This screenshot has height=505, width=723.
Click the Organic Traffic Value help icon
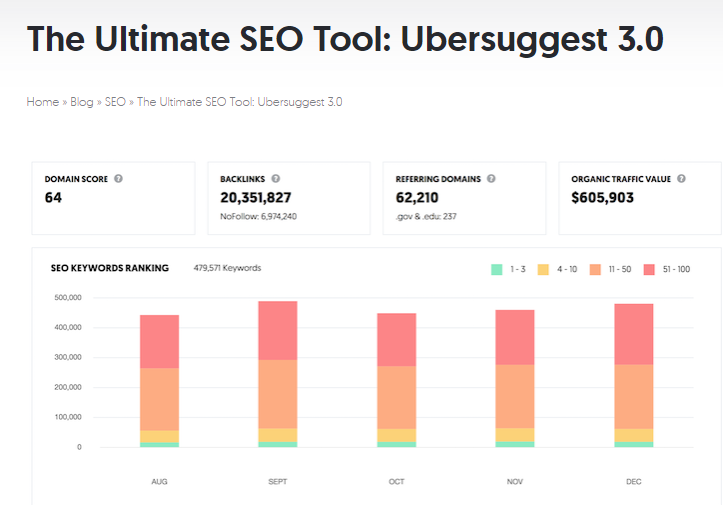pos(680,179)
